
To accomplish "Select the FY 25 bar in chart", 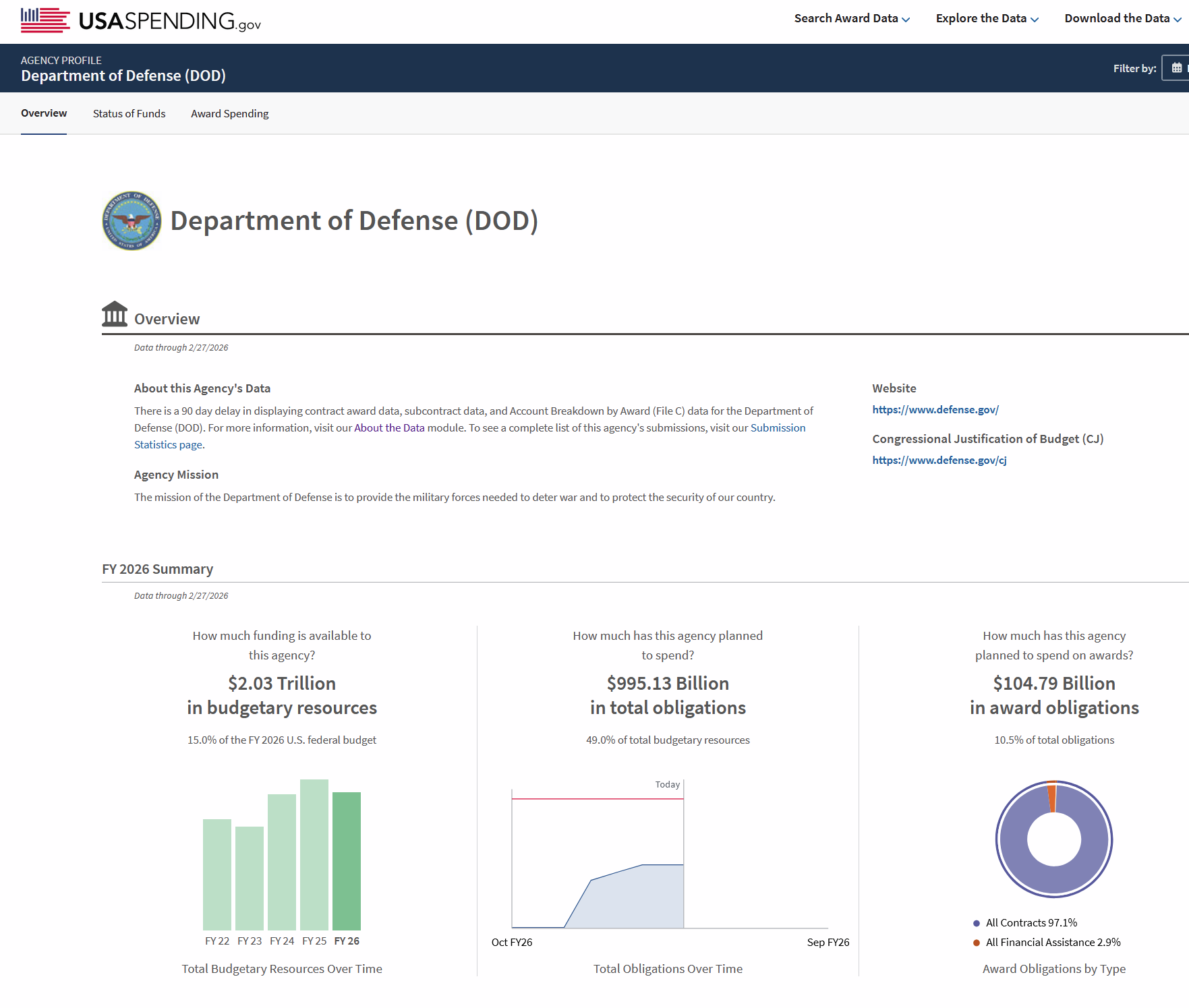I will pos(314,855).
